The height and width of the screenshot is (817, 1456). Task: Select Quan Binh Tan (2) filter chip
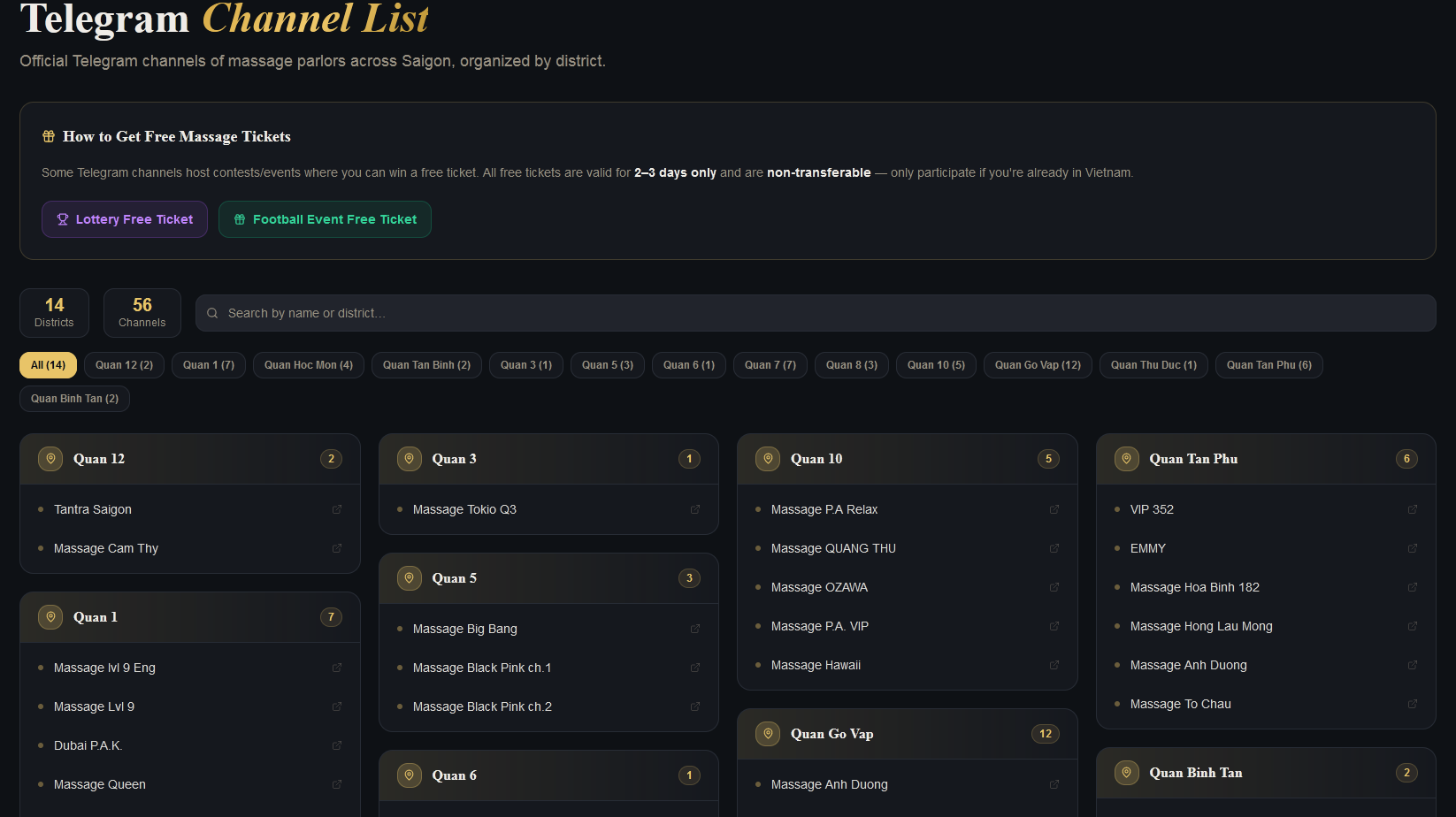pyautogui.click(x=74, y=399)
